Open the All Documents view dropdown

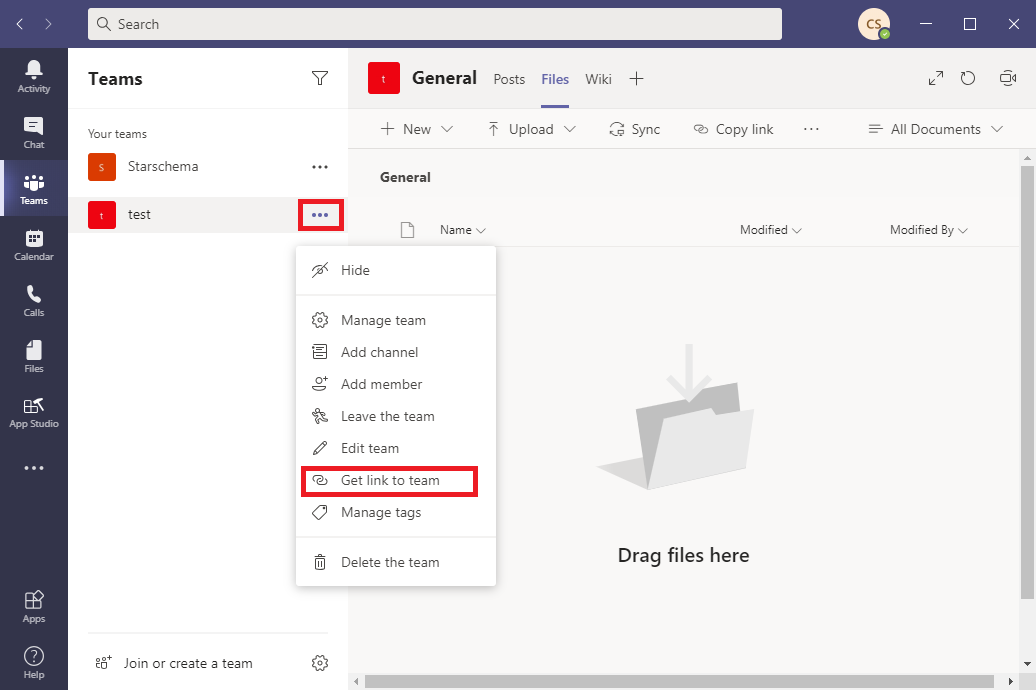(x=936, y=130)
